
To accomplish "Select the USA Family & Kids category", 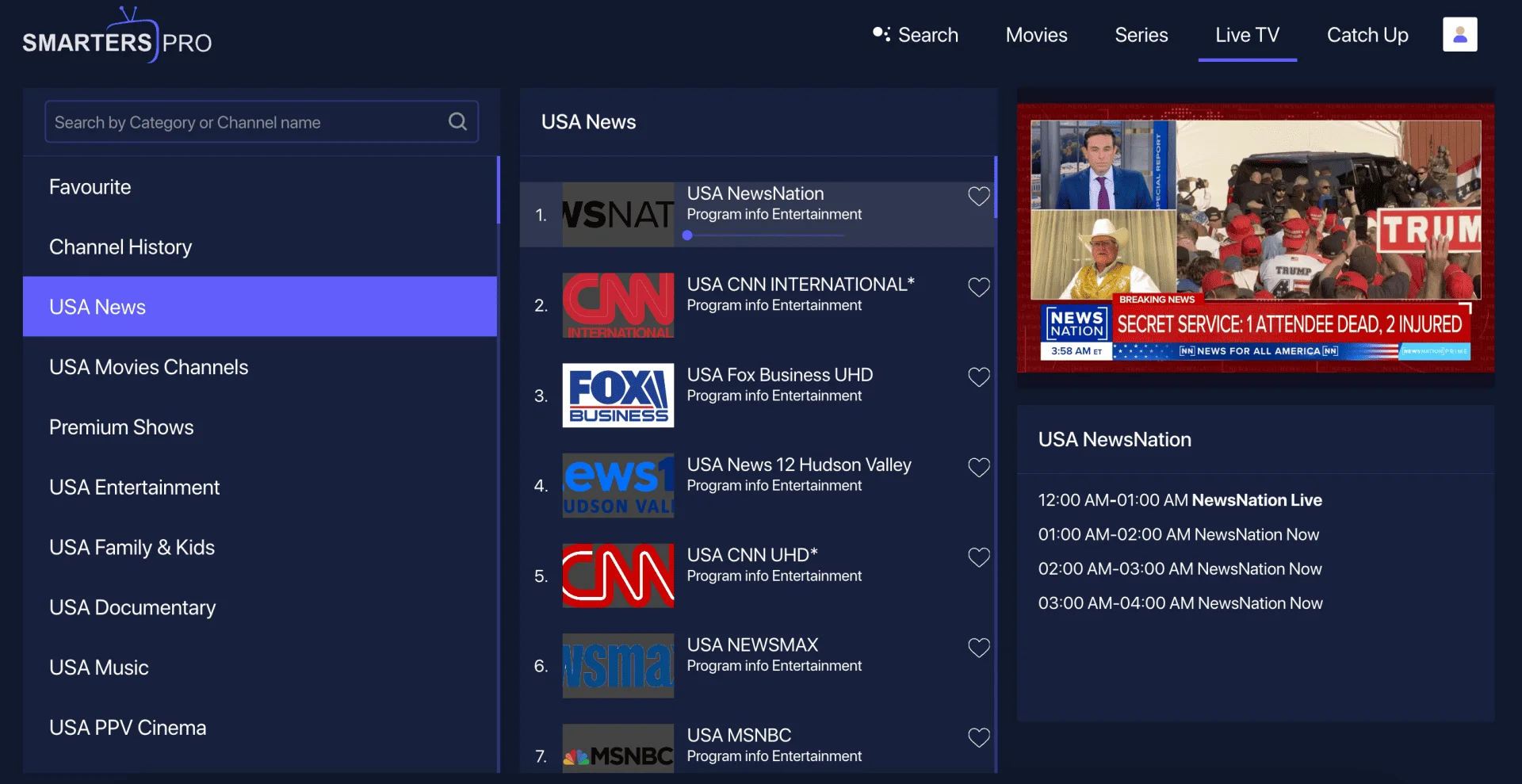I will point(260,548).
